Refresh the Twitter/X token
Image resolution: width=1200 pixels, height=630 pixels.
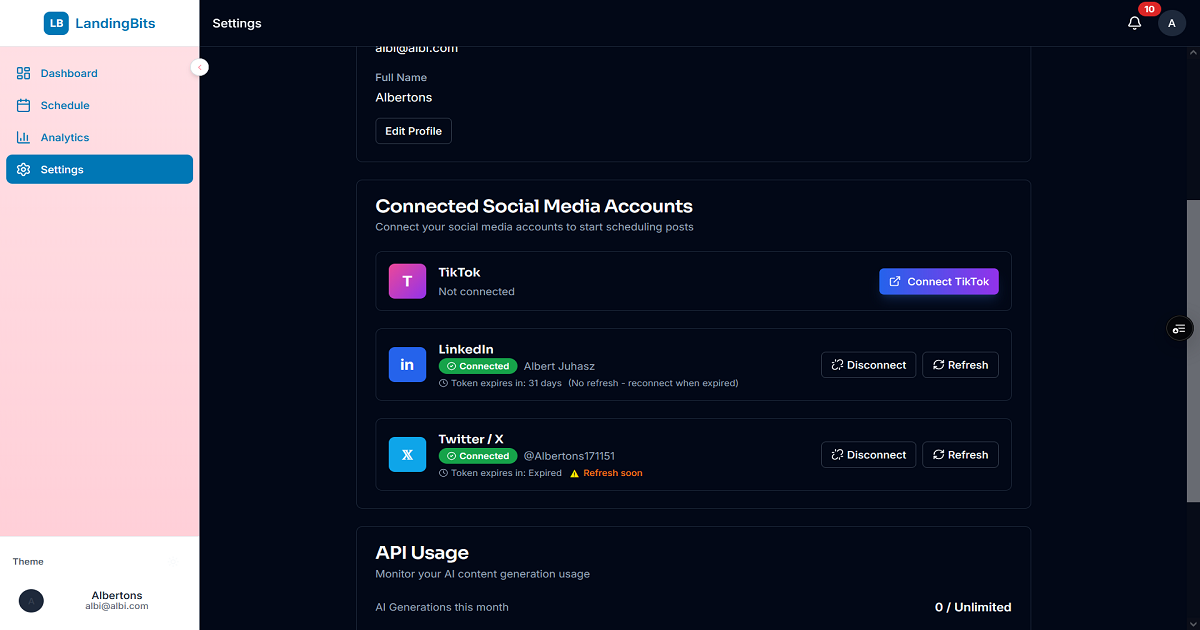(960, 454)
